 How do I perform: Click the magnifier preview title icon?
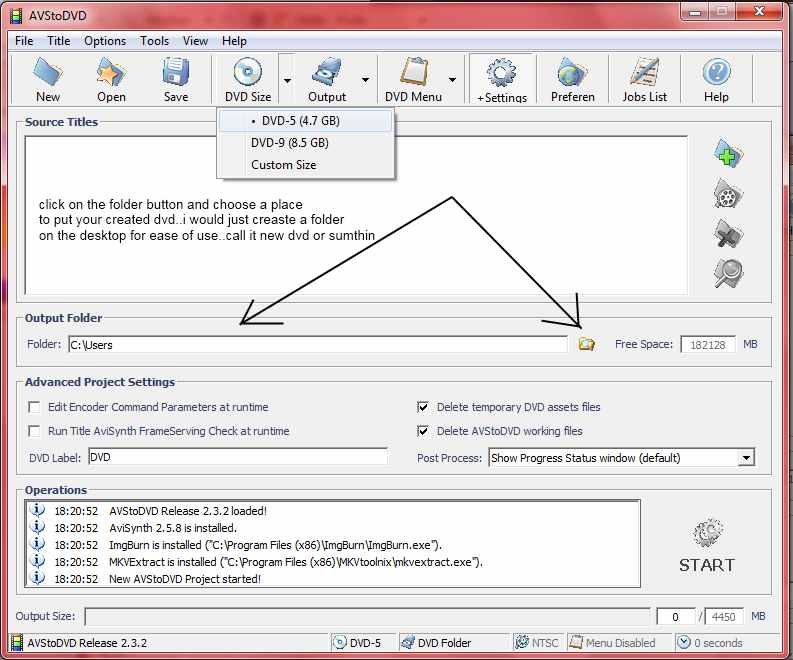[x=728, y=273]
